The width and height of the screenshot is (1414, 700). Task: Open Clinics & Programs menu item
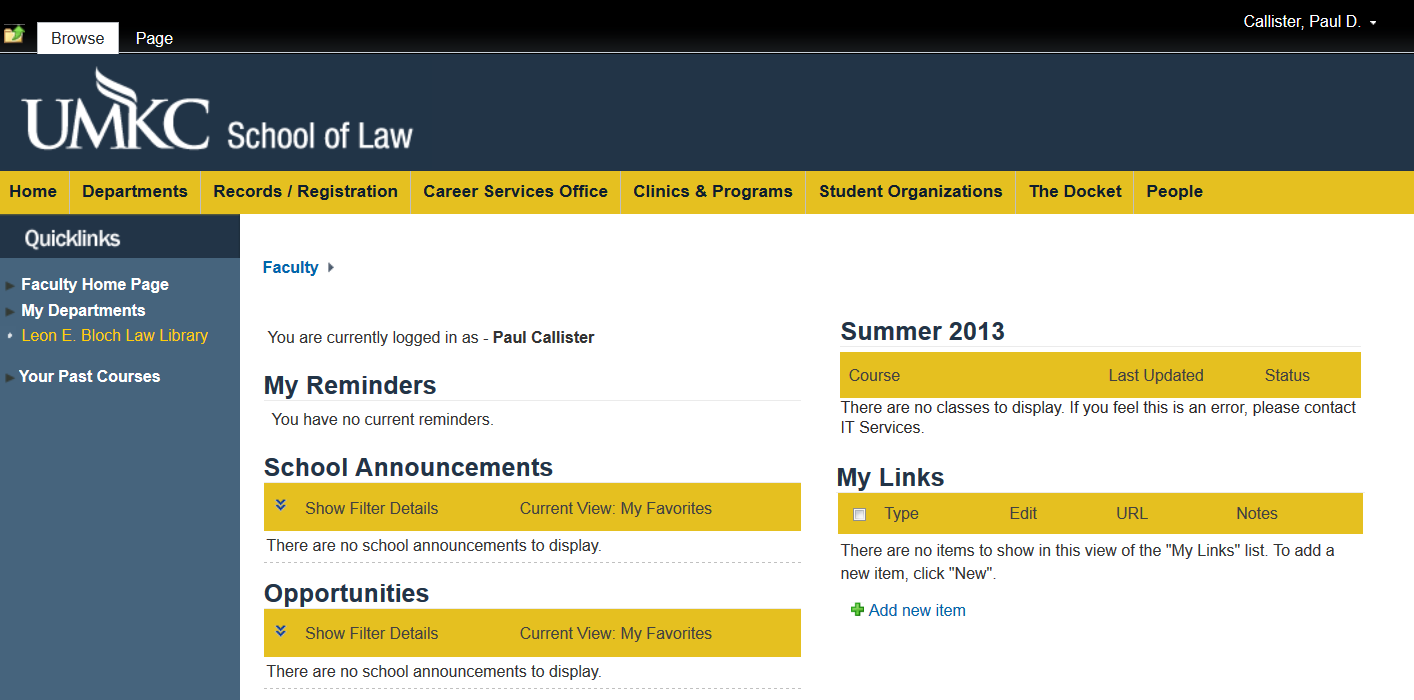(713, 192)
